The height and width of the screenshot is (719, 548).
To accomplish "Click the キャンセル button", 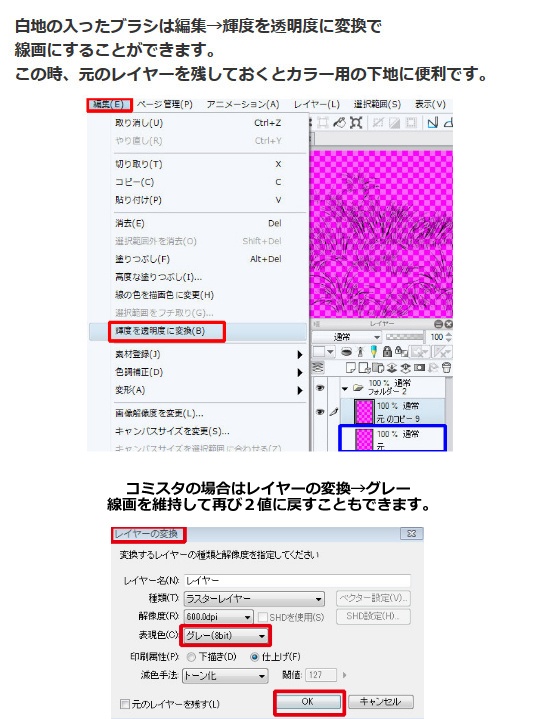I will pyautogui.click(x=381, y=702).
